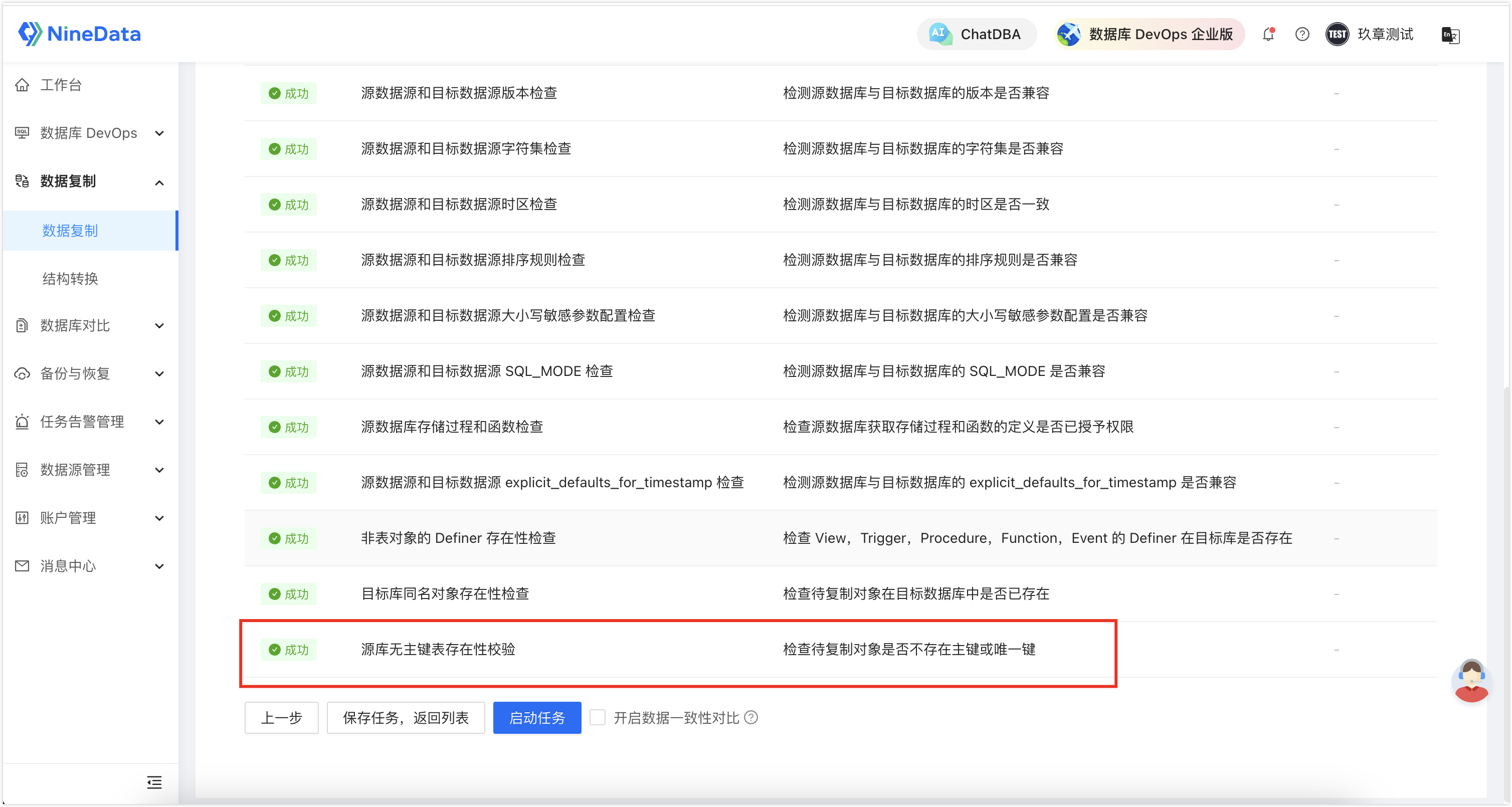1512x807 pixels.
Task: Click the 备份与恢复 cloud icon
Action: click(22, 374)
